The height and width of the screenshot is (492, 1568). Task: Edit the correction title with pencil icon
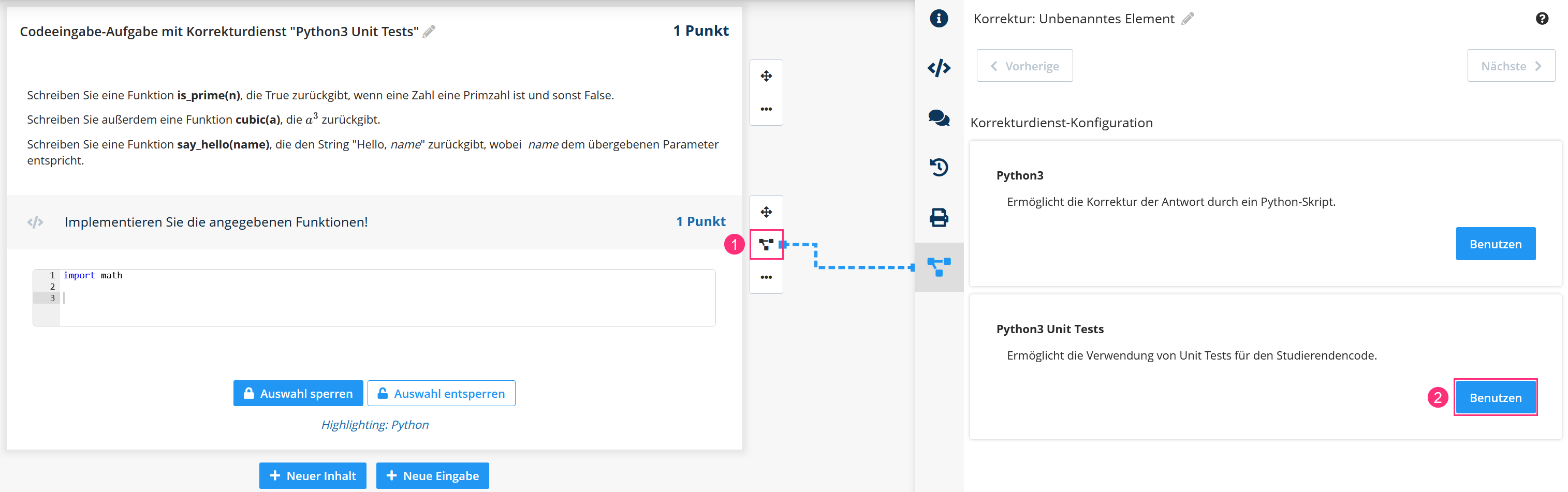1188,19
